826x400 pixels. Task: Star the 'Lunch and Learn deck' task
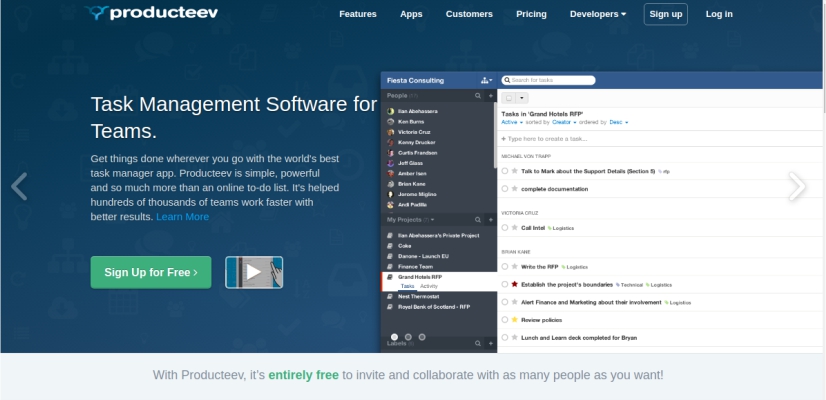[x=515, y=337]
